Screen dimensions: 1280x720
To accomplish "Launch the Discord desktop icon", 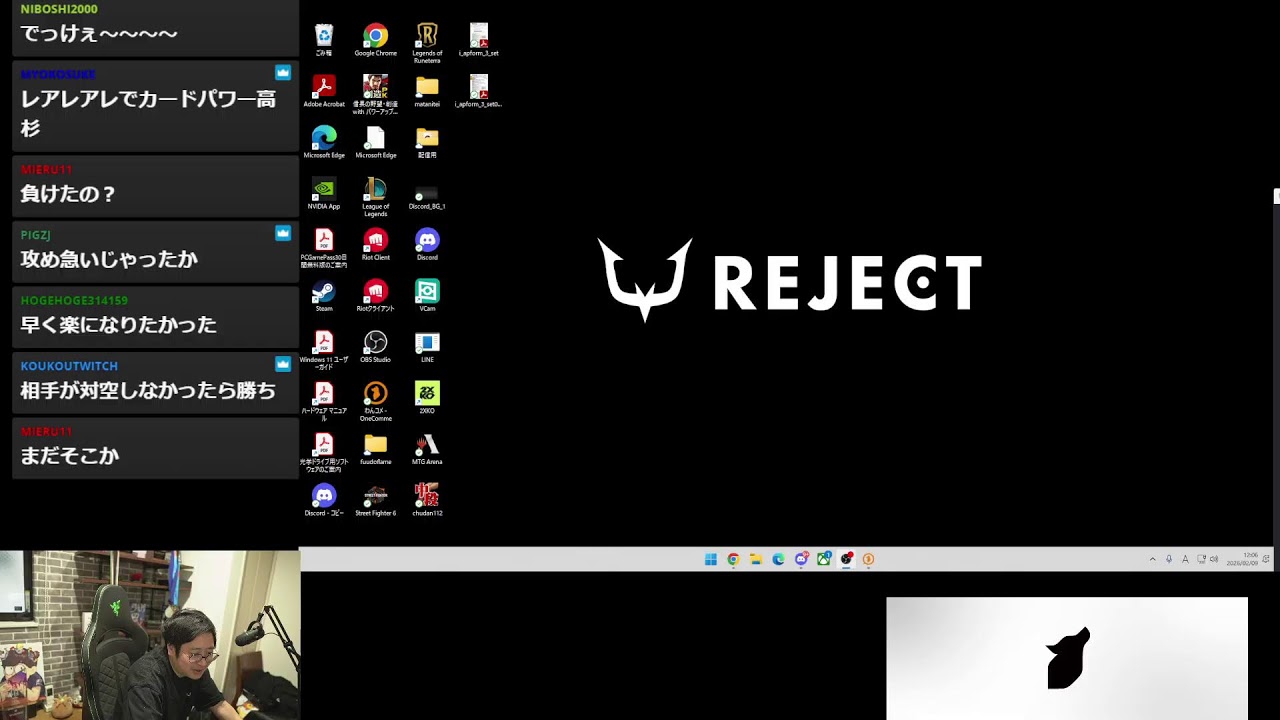I will pos(427,244).
